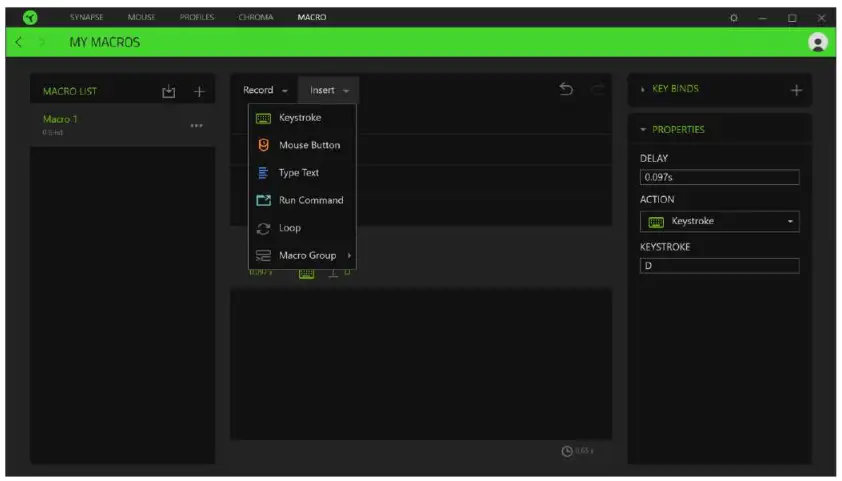This screenshot has height=481, width=842.
Task: Open the Record dropdown
Action: click(x=265, y=90)
